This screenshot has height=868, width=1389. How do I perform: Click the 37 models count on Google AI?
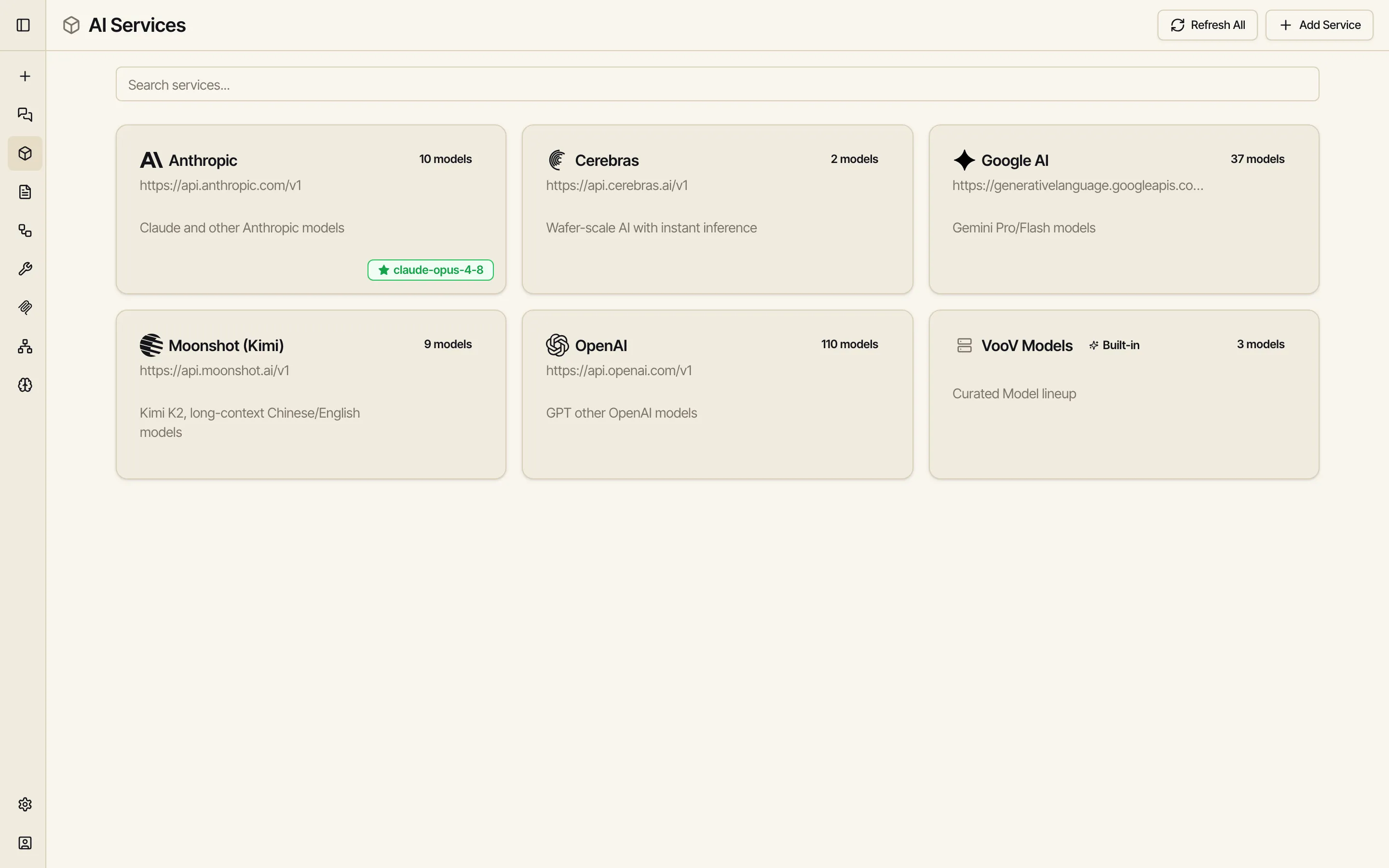click(x=1257, y=159)
